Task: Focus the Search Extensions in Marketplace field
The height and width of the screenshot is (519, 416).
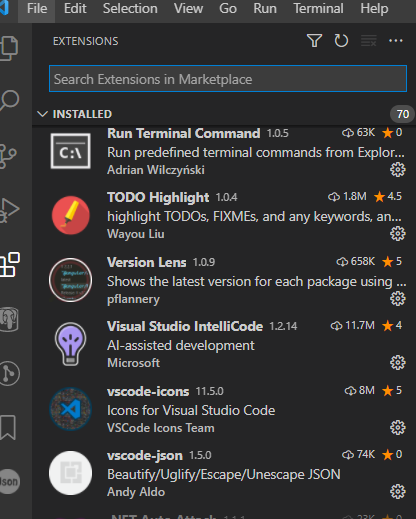Action: click(x=228, y=79)
